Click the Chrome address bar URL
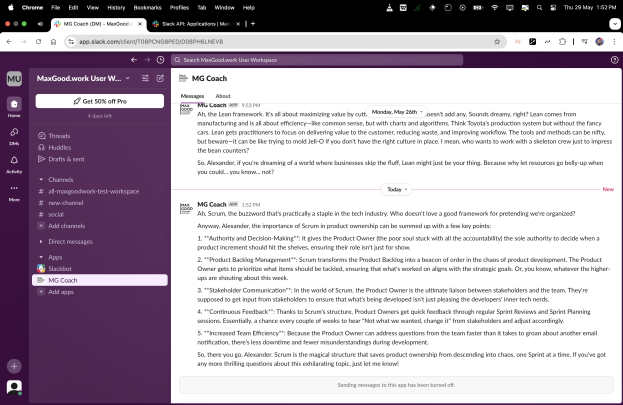623x405 pixels. coord(151,41)
